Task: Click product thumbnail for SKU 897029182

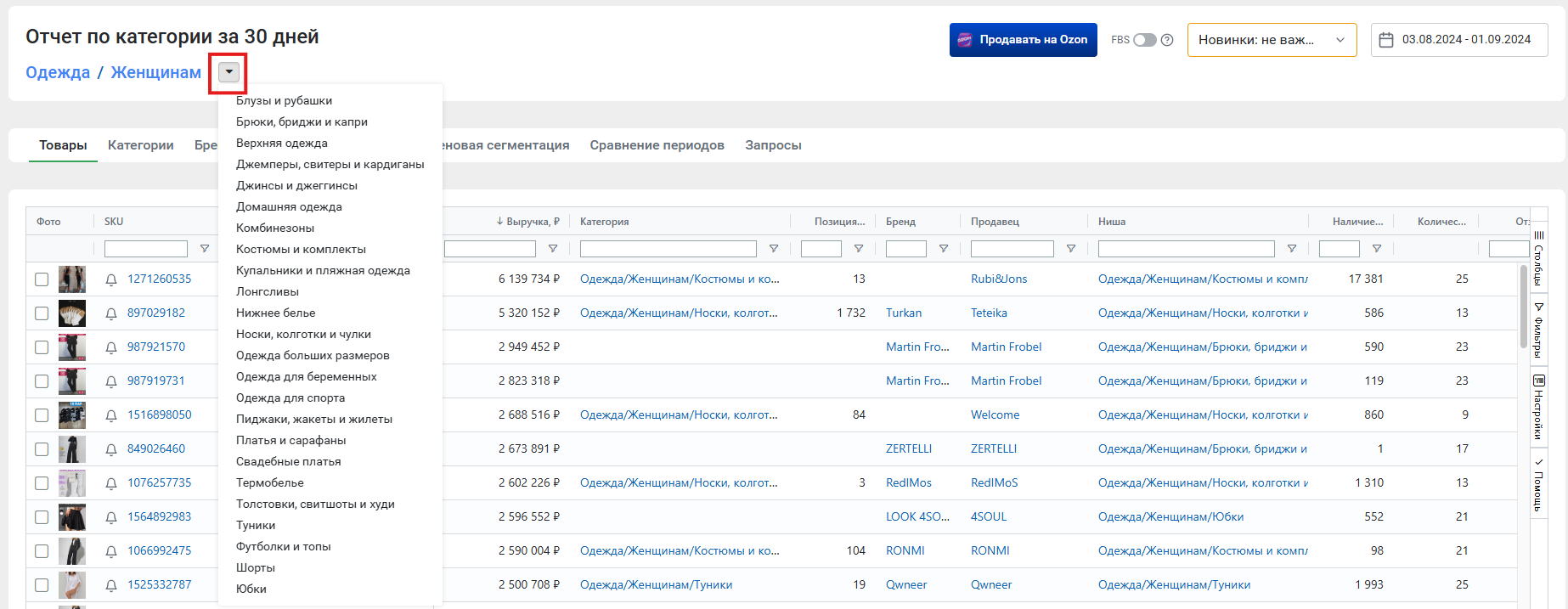Action: (72, 313)
